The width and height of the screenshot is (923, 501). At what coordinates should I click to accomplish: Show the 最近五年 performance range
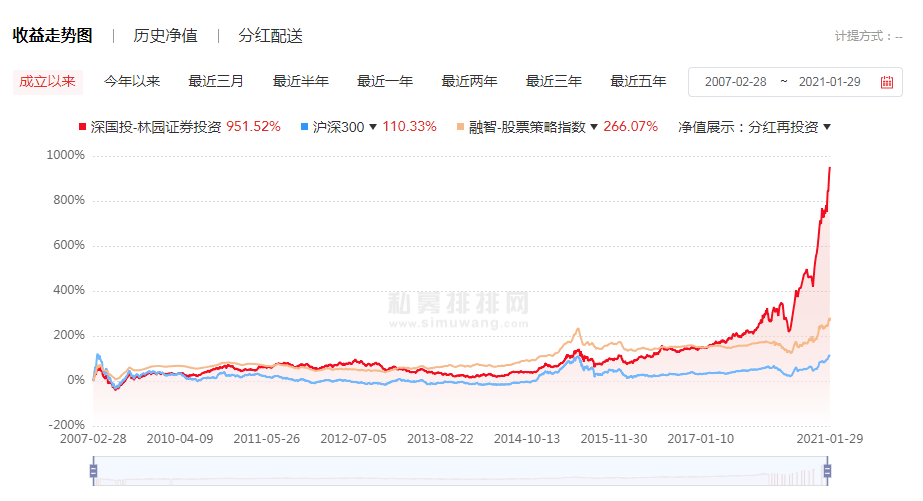(638, 82)
